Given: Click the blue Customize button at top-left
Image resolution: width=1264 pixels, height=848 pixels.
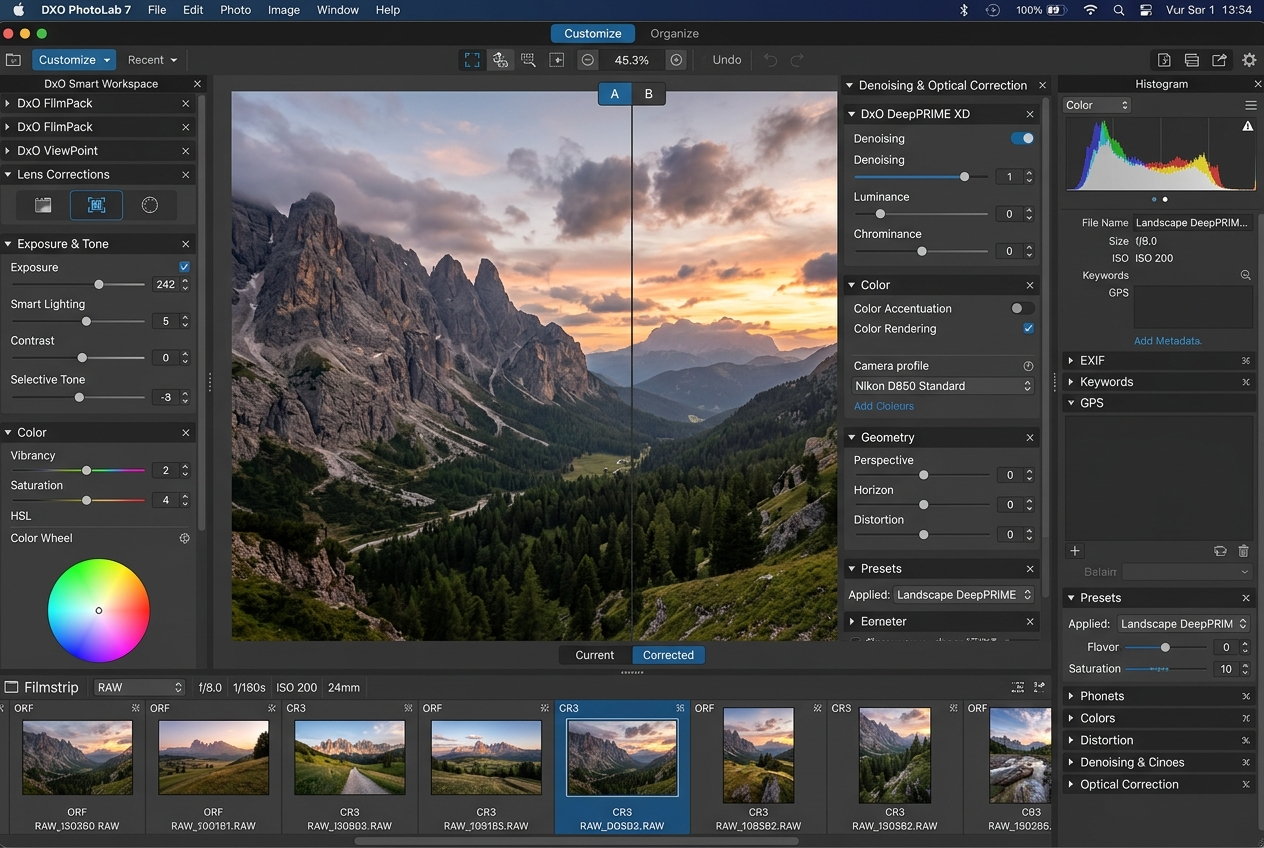Looking at the screenshot, I should [x=74, y=60].
